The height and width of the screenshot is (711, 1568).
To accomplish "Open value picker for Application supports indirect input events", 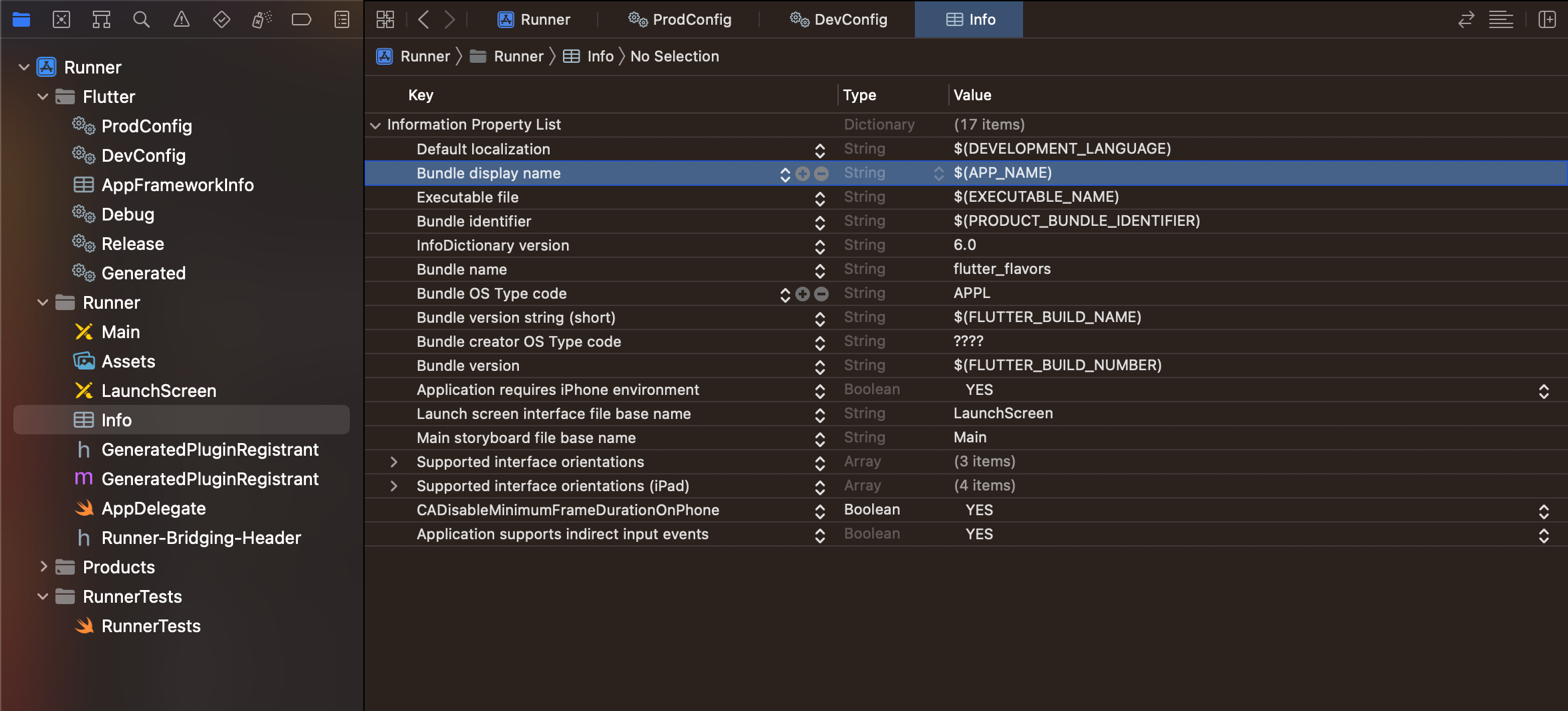I will [1543, 535].
